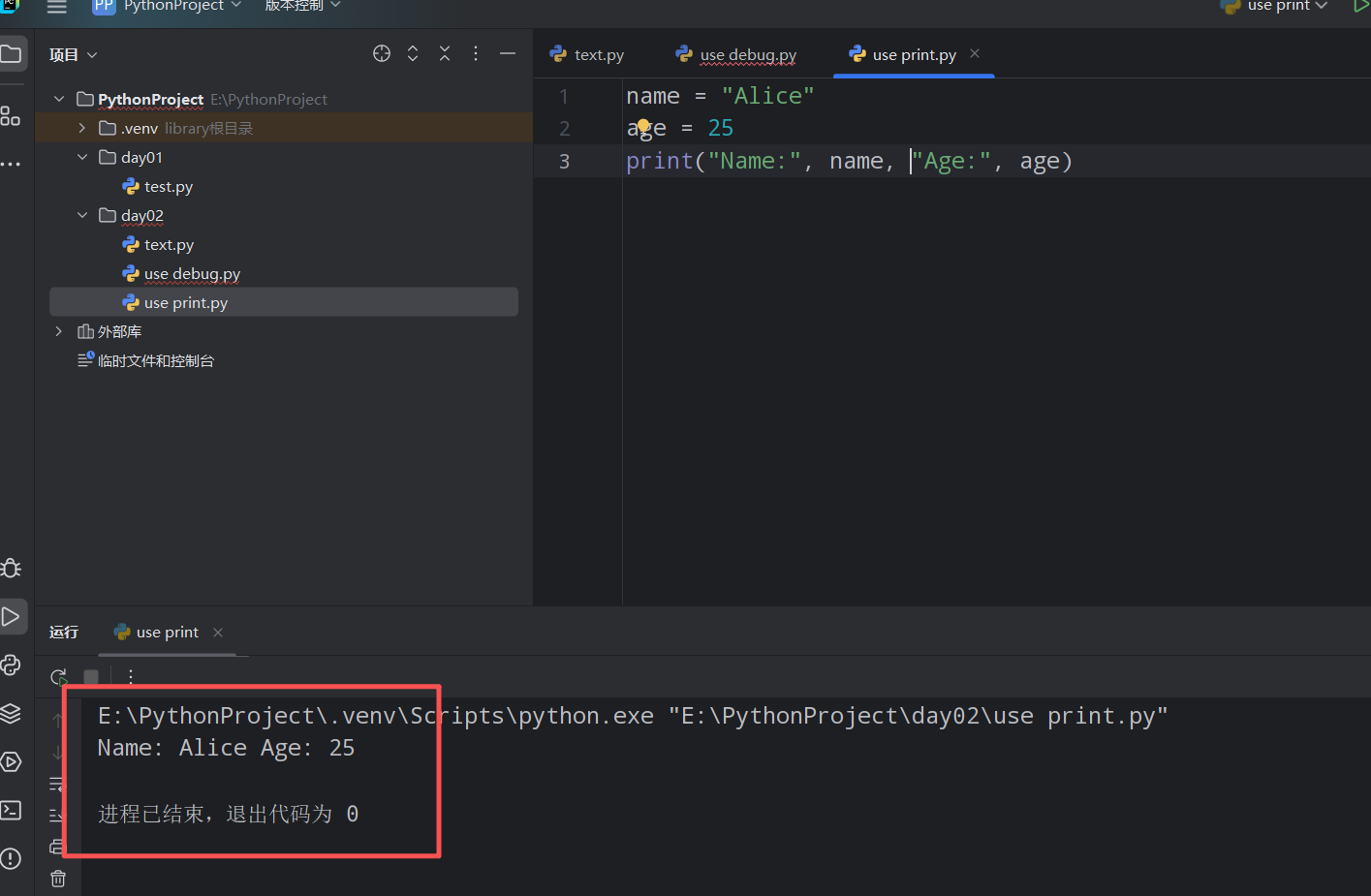Open the version control dropdown
1371x896 pixels.
303,6
